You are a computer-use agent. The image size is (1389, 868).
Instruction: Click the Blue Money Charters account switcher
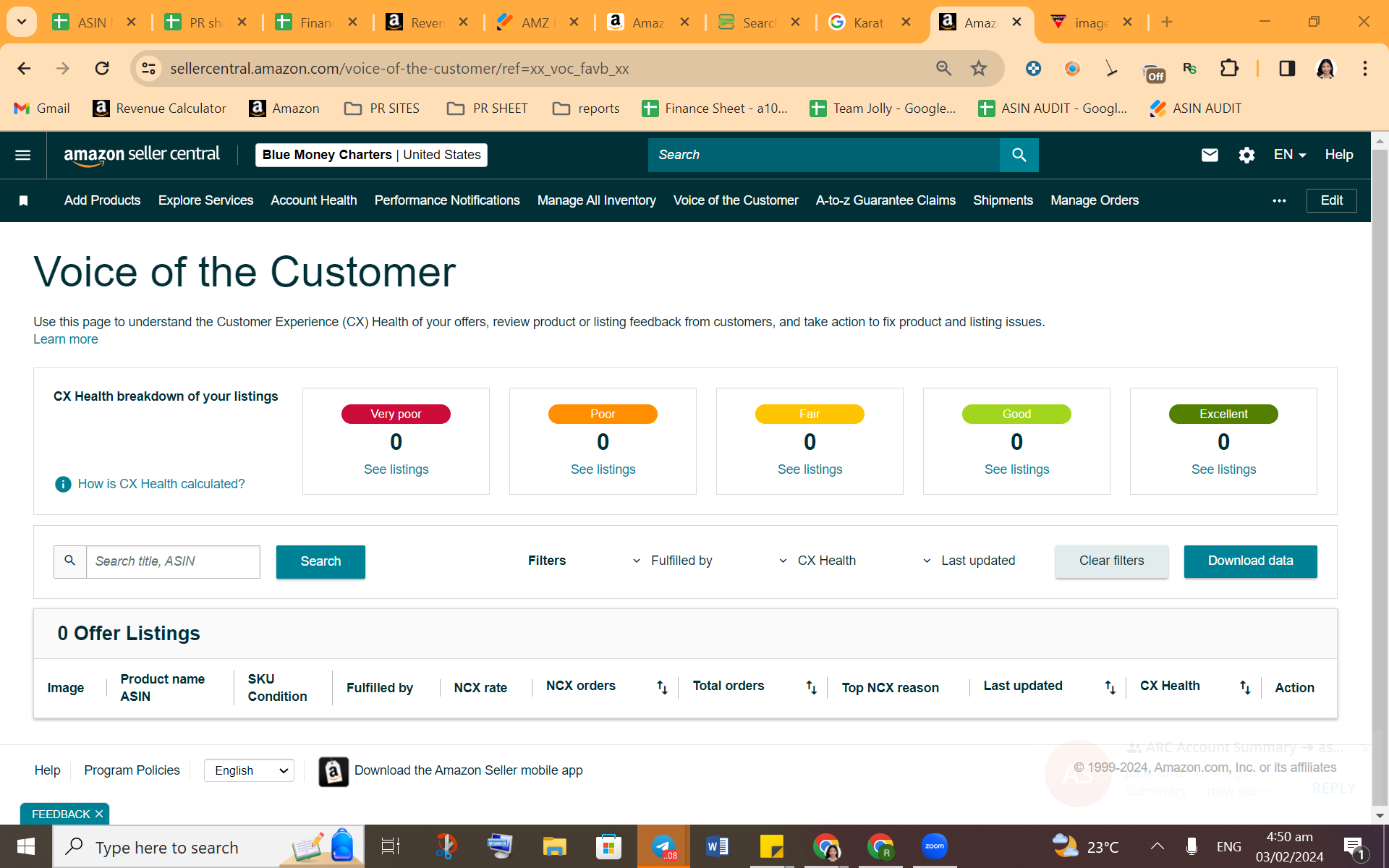point(371,155)
